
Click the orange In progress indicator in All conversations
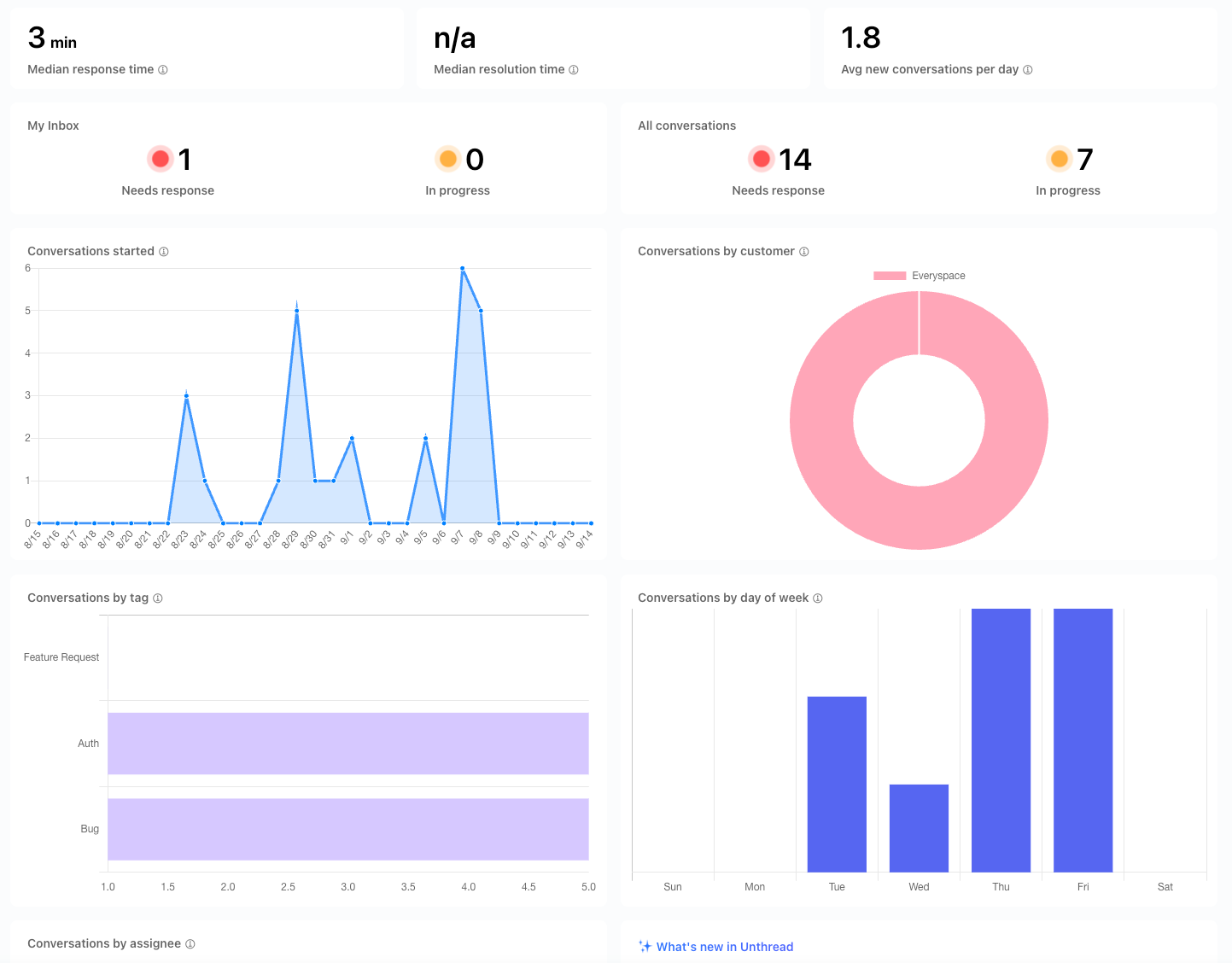pos(1060,159)
